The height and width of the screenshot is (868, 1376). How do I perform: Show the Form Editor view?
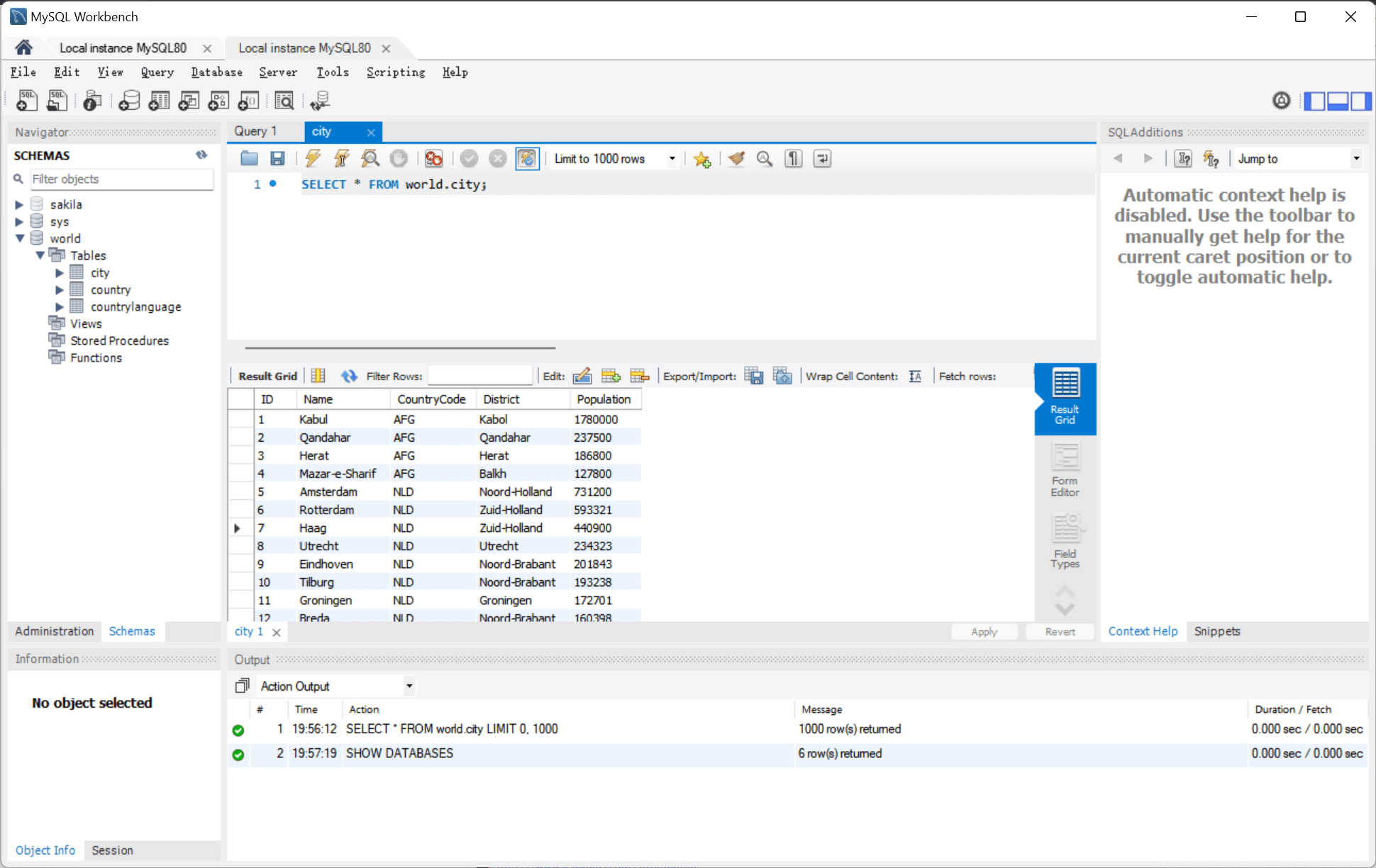click(x=1065, y=471)
